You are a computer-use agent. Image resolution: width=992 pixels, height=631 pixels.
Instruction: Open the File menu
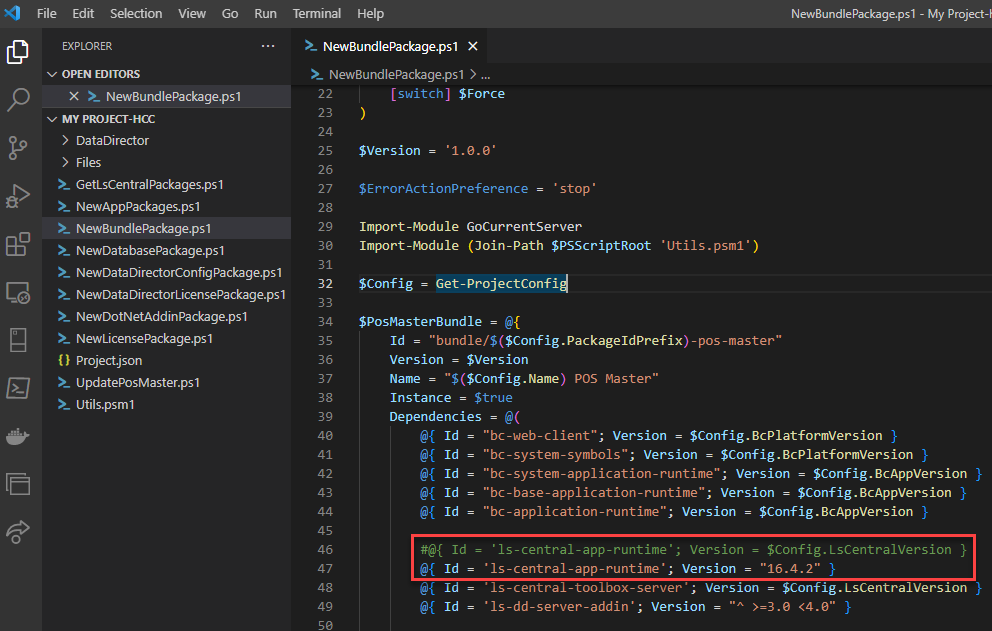(46, 13)
